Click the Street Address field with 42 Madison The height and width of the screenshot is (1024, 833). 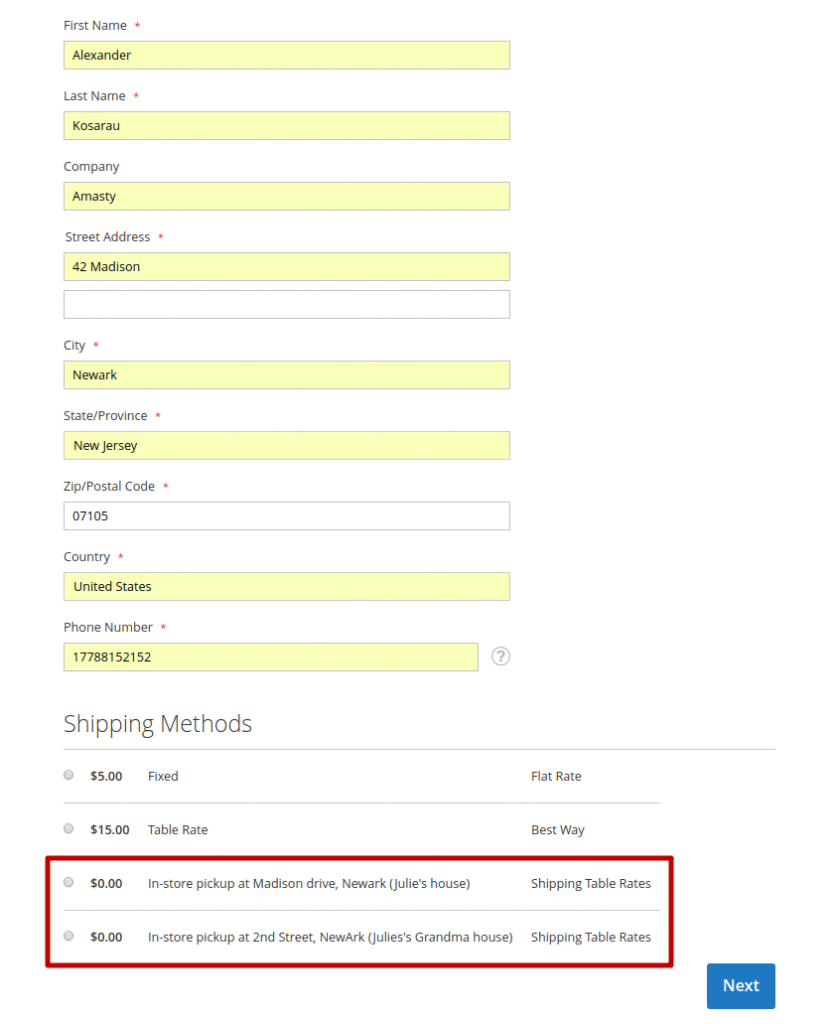(x=286, y=267)
